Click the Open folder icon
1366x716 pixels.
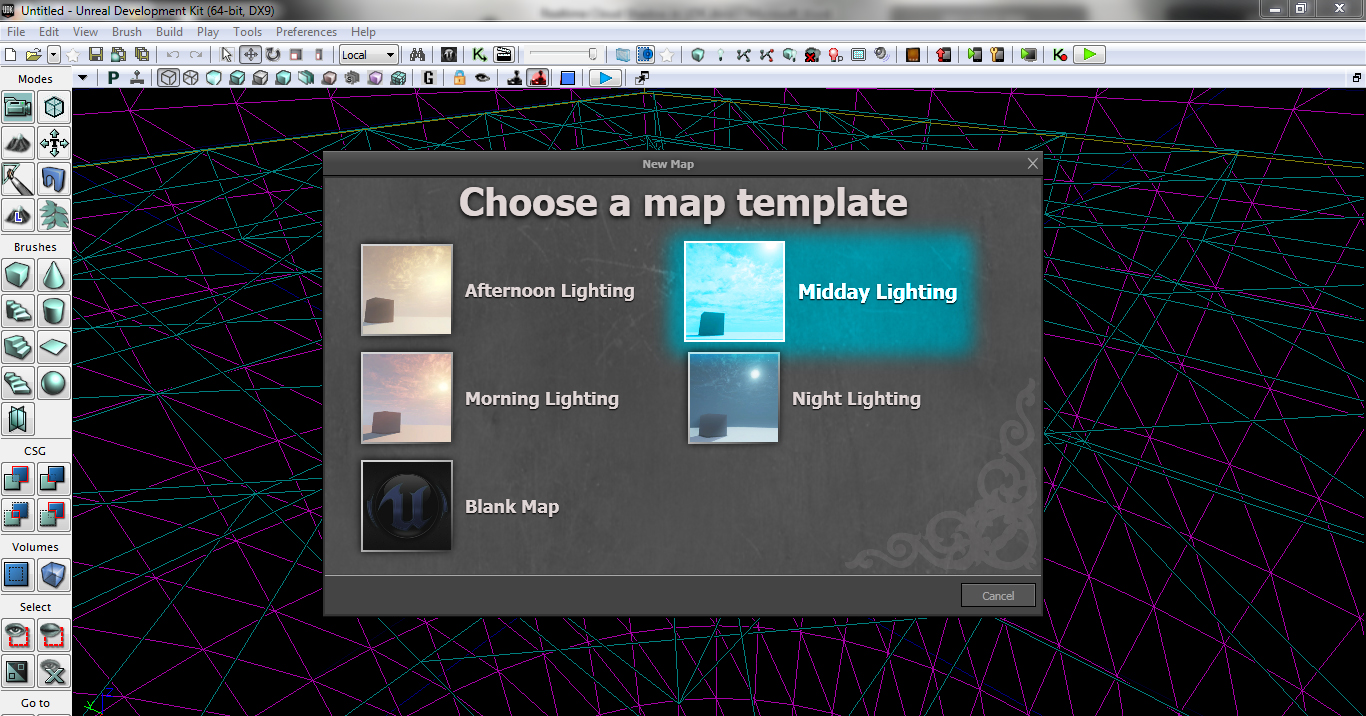(33, 55)
